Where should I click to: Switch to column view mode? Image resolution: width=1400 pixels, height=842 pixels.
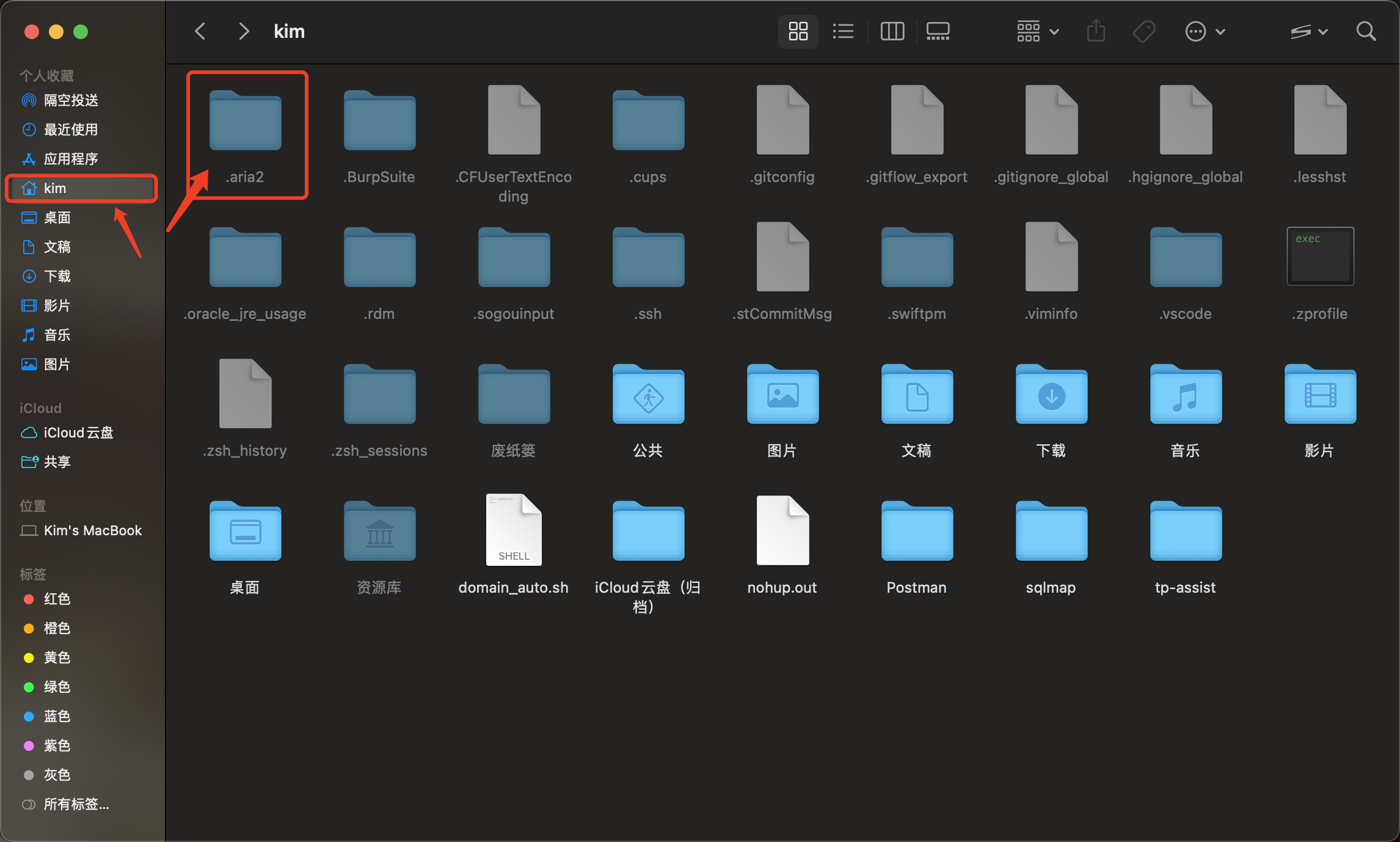pos(892,31)
